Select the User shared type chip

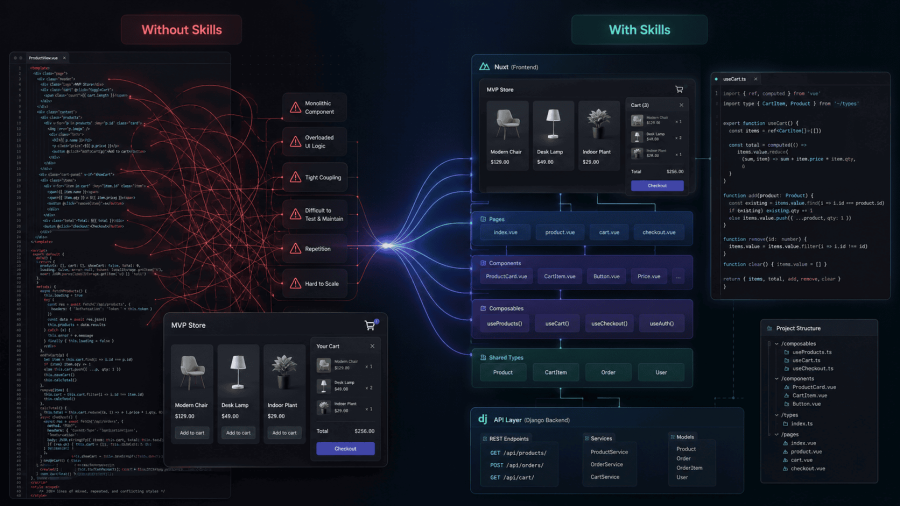pos(661,372)
